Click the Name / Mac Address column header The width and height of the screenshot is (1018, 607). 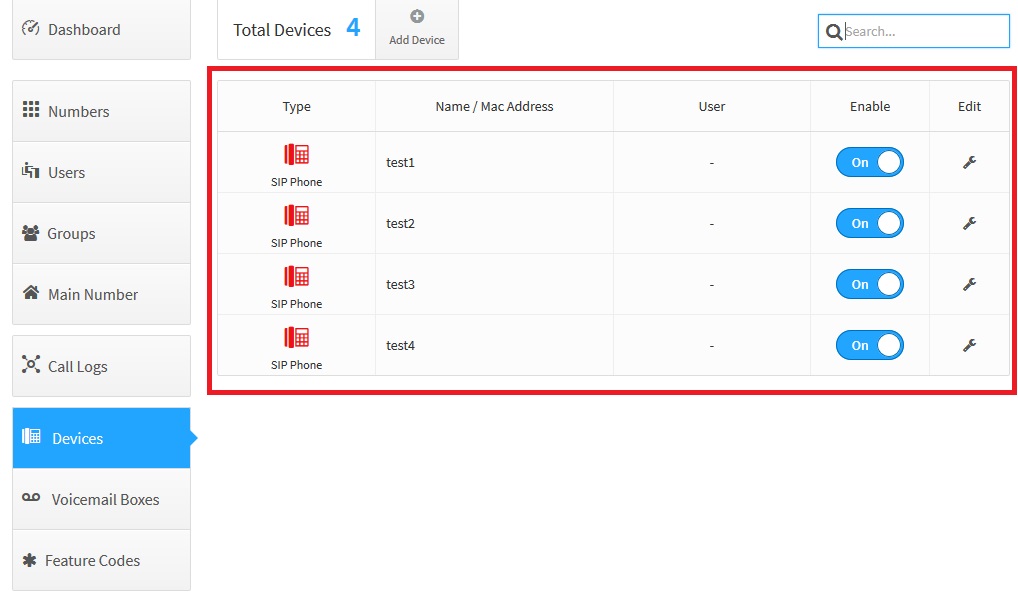click(494, 106)
